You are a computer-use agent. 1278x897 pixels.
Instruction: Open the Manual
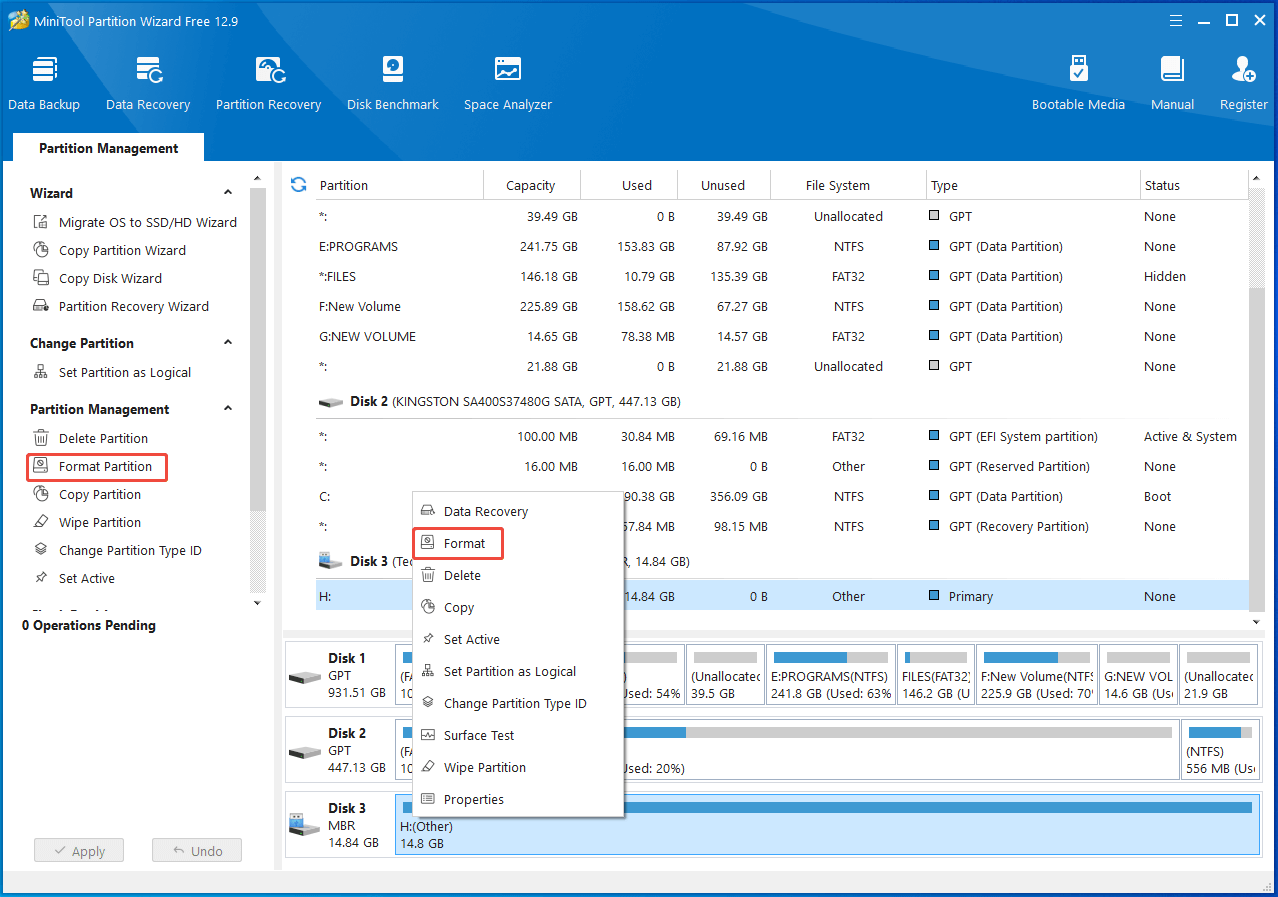pyautogui.click(x=1172, y=84)
